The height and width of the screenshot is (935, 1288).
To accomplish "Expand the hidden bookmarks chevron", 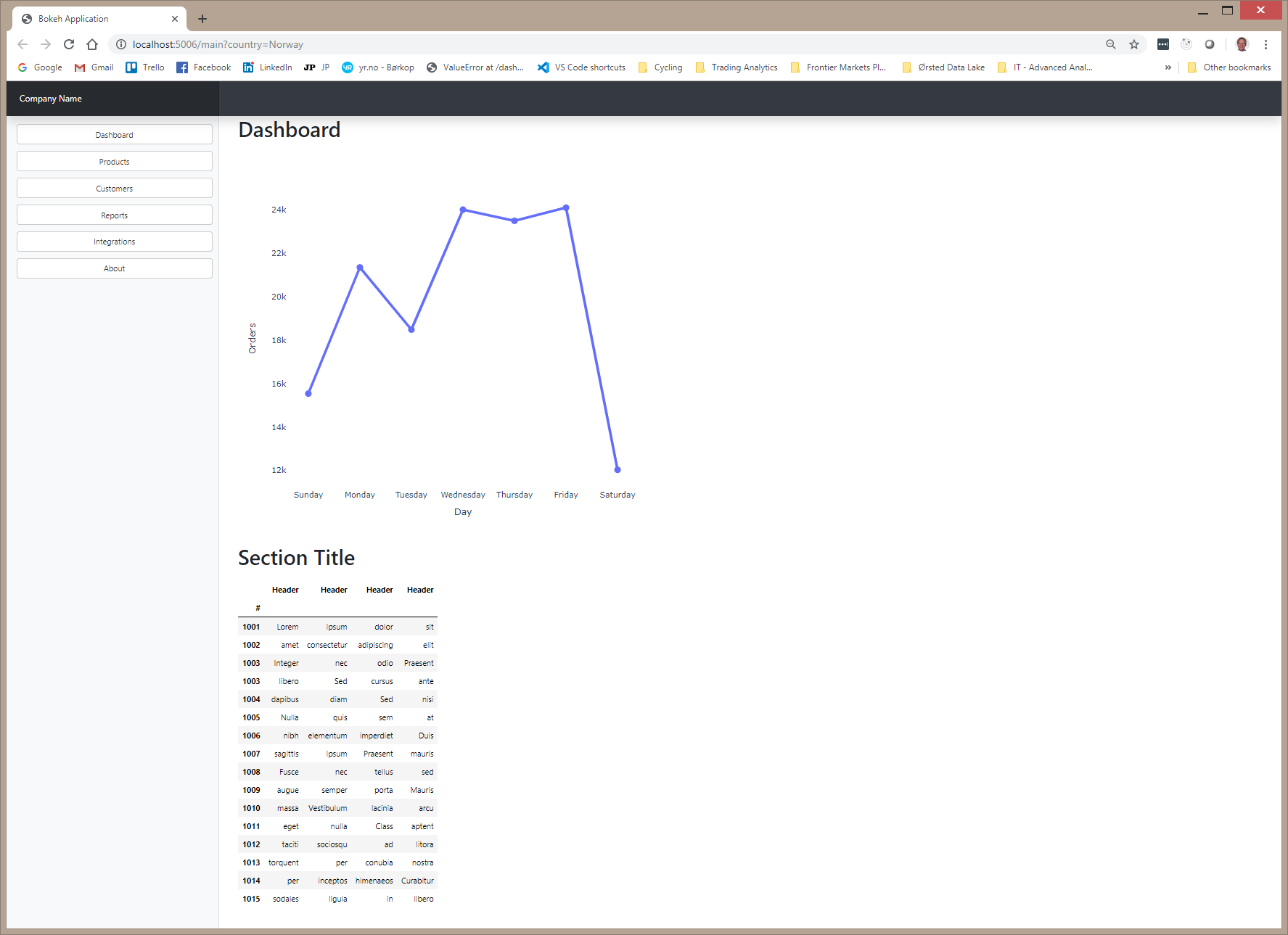I will tap(1168, 67).
